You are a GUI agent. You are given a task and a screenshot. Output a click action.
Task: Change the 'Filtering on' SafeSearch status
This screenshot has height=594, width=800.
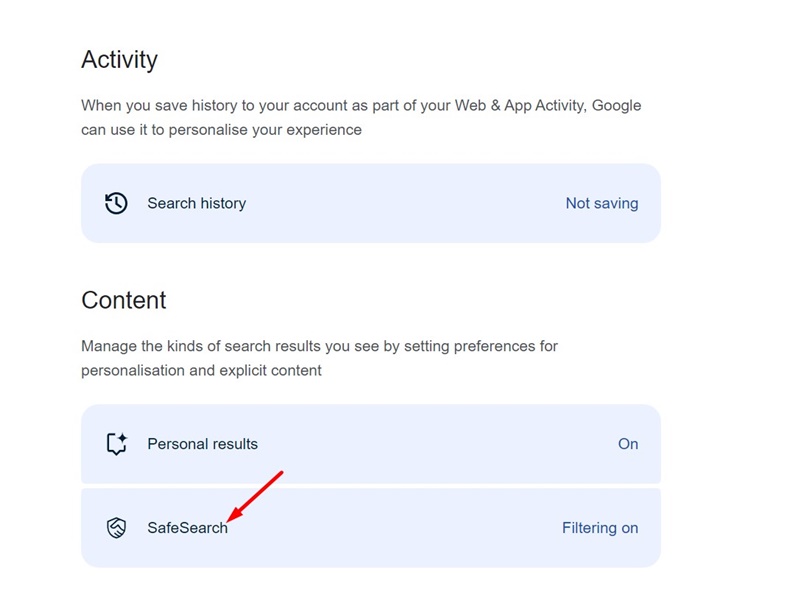[x=600, y=528]
